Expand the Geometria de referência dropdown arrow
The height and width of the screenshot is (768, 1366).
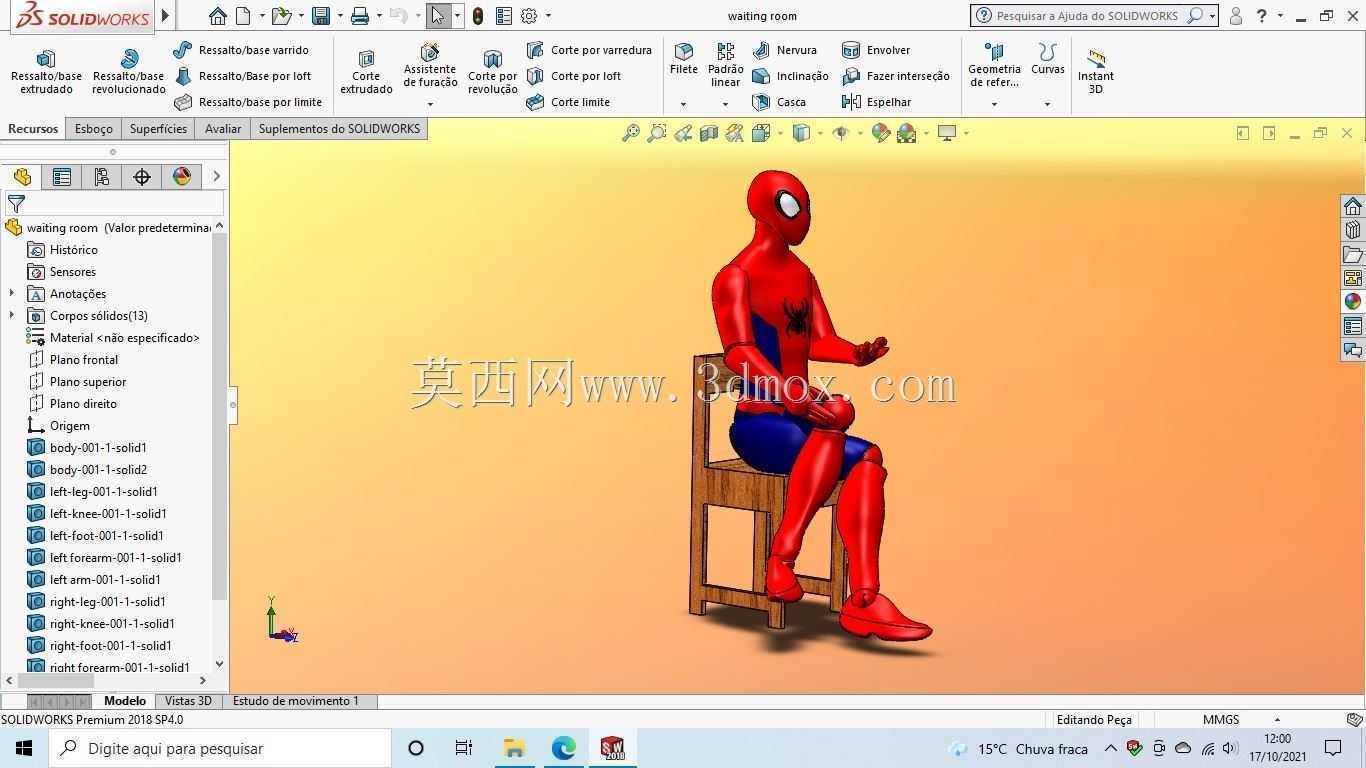click(994, 104)
